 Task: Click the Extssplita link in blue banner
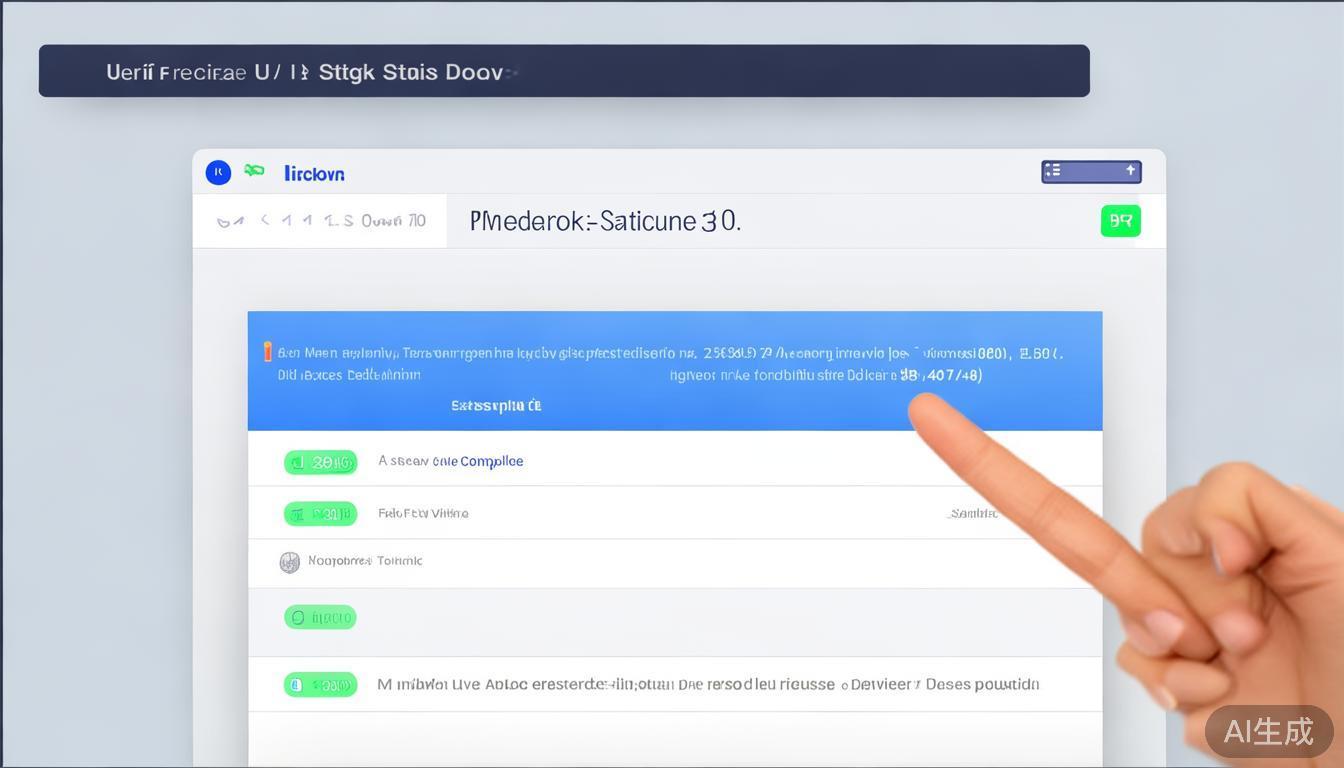coord(496,406)
